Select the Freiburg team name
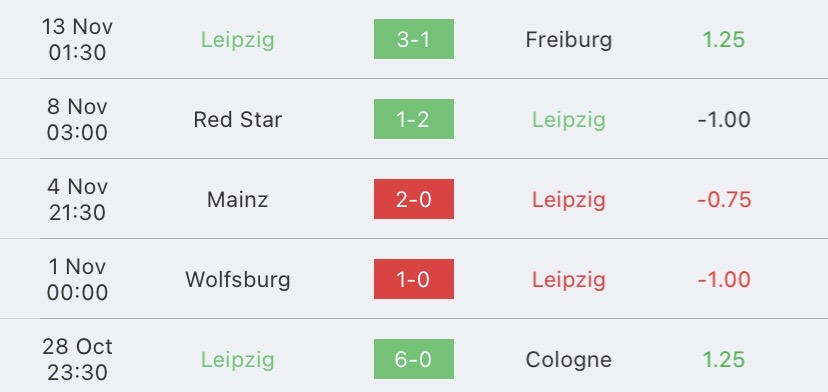Viewport: 828px width, 392px height. coord(569,40)
